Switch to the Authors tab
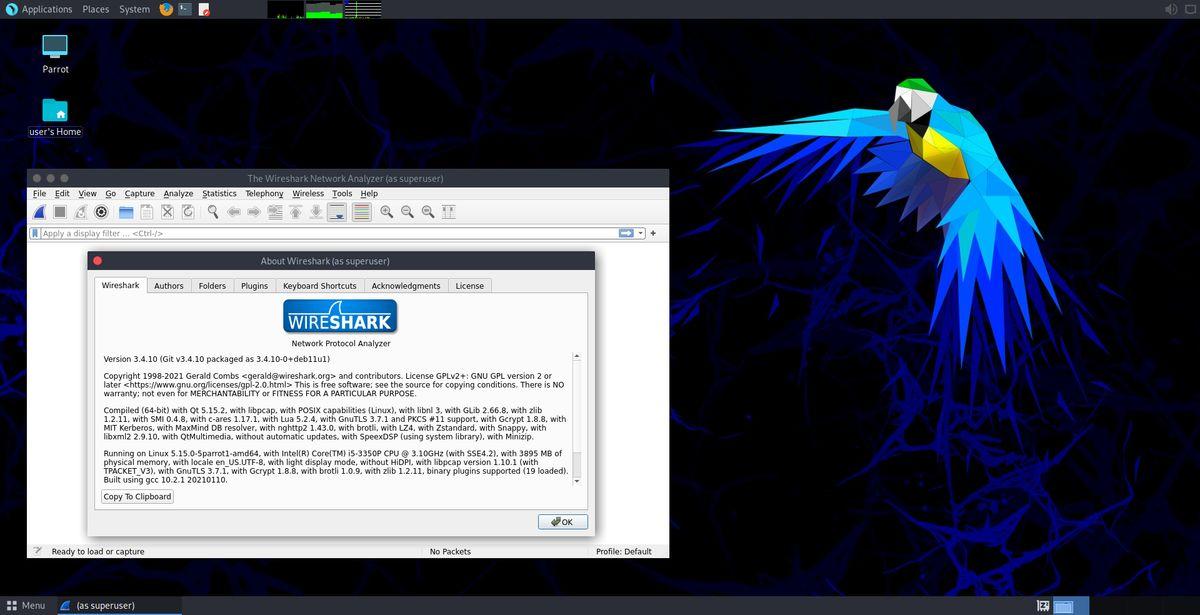1200x615 pixels. coord(169,286)
